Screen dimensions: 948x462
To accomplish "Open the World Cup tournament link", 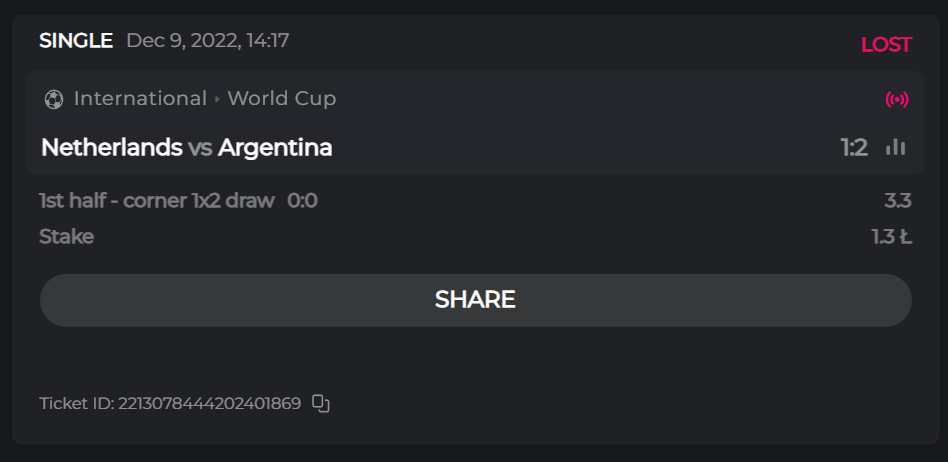I will coord(282,99).
